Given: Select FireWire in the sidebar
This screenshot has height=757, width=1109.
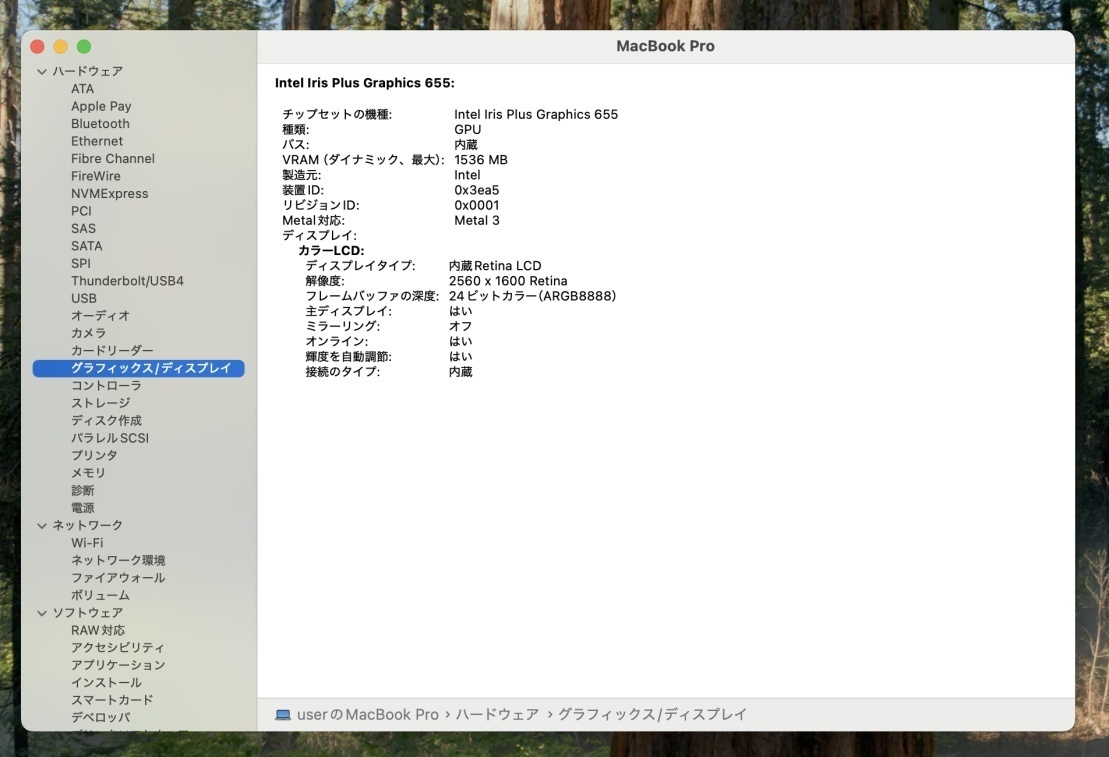Looking at the screenshot, I should [95, 176].
